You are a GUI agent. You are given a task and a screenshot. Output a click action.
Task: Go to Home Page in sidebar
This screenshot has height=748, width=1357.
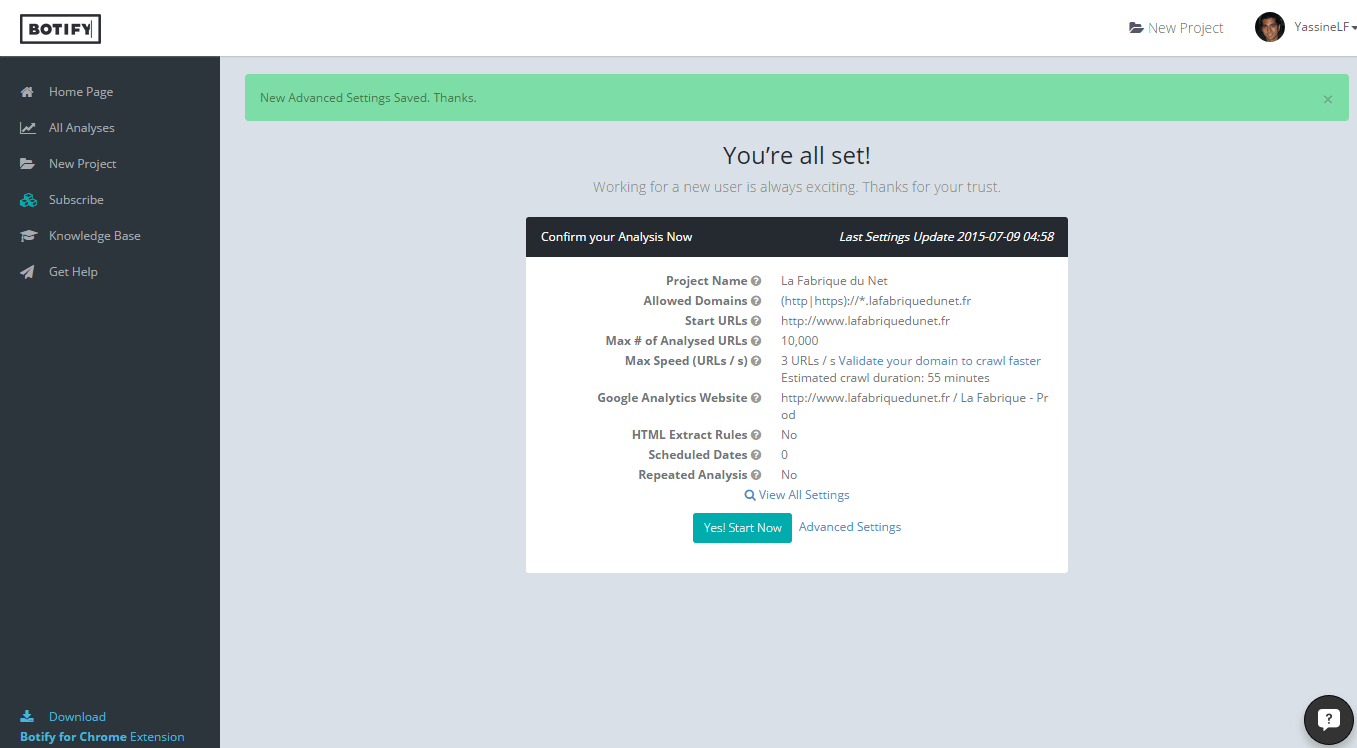[x=80, y=92]
